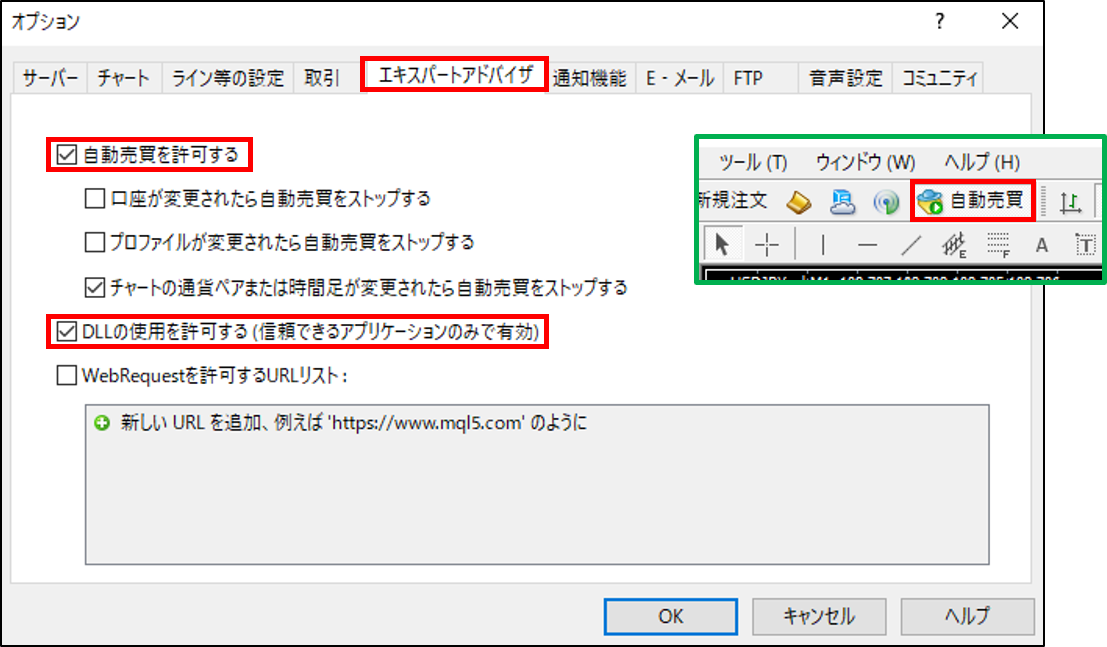Select the vertical line drawing tool
The image size is (1107, 647).
pos(823,245)
